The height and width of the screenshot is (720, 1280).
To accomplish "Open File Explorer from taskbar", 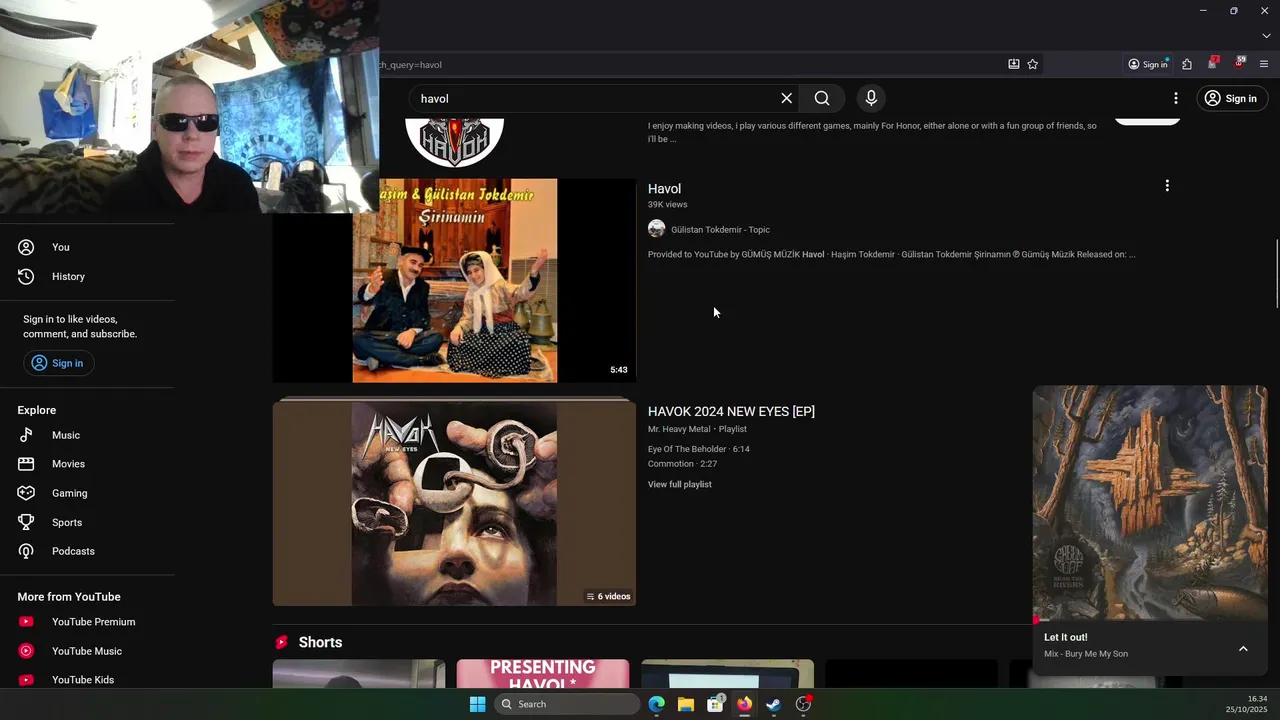I will pyautogui.click(x=686, y=704).
